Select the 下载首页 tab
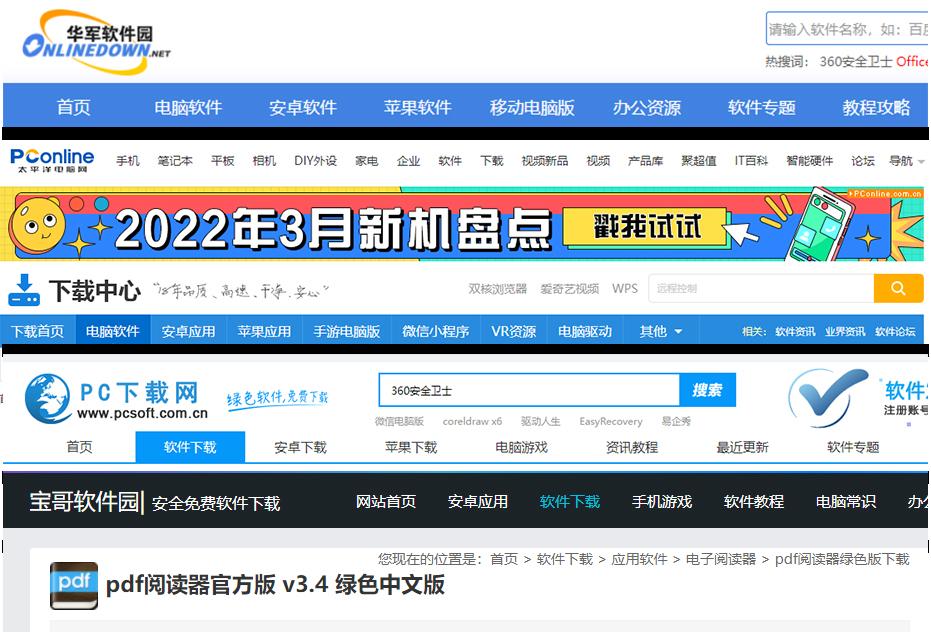This screenshot has height=632, width=931. [x=37, y=331]
